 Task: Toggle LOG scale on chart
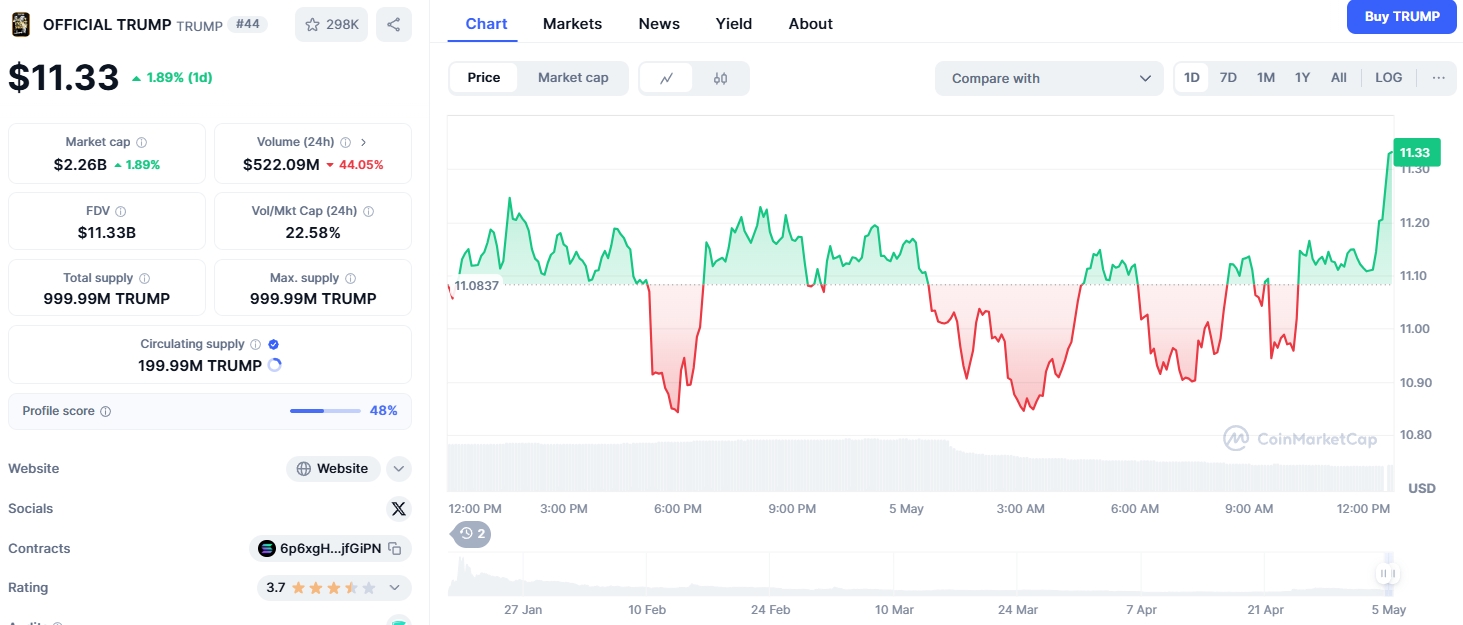point(1389,78)
